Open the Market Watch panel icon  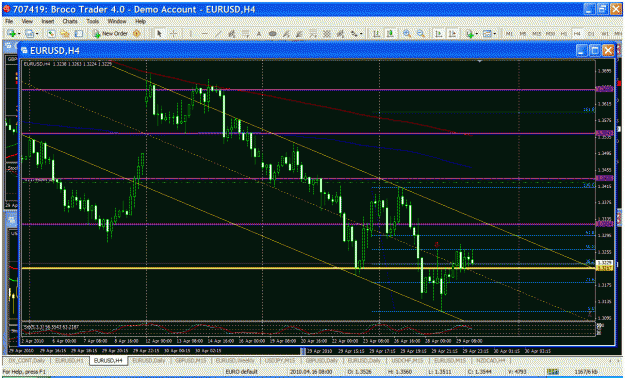pos(51,34)
